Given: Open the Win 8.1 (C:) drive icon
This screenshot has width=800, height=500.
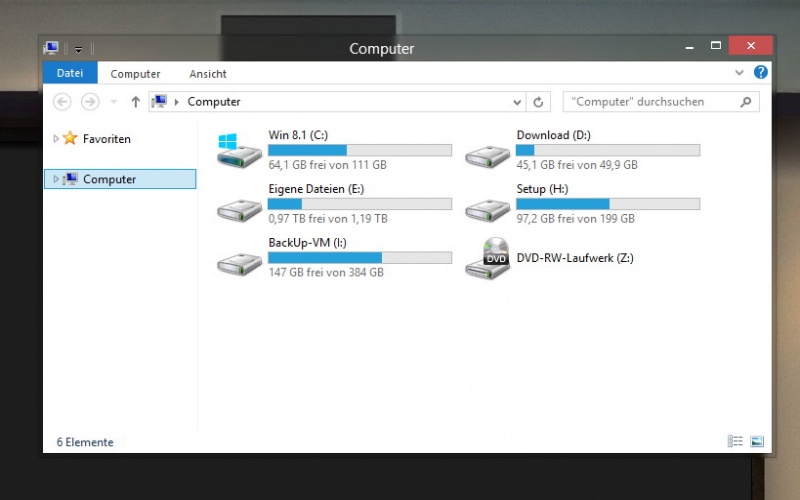Looking at the screenshot, I should pyautogui.click(x=239, y=150).
